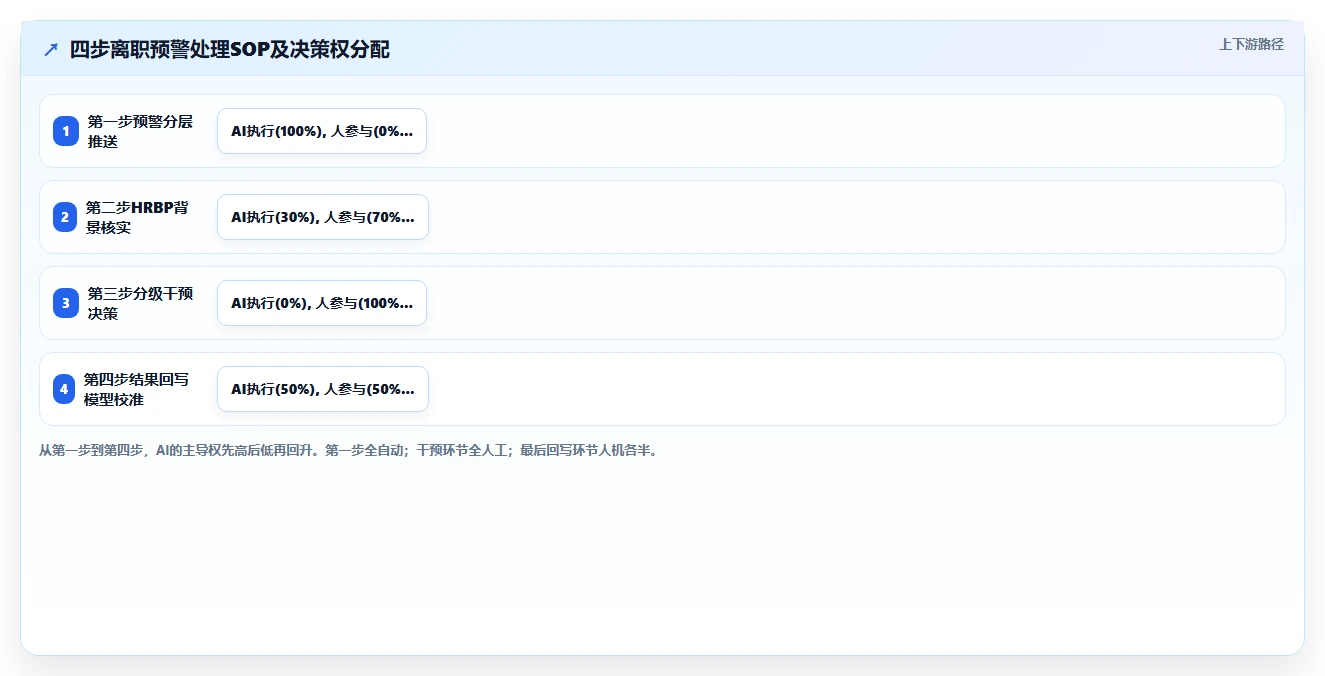Expand the truncated AI执行(50%) chip
Screen dimensions: 1325x676
point(322,389)
